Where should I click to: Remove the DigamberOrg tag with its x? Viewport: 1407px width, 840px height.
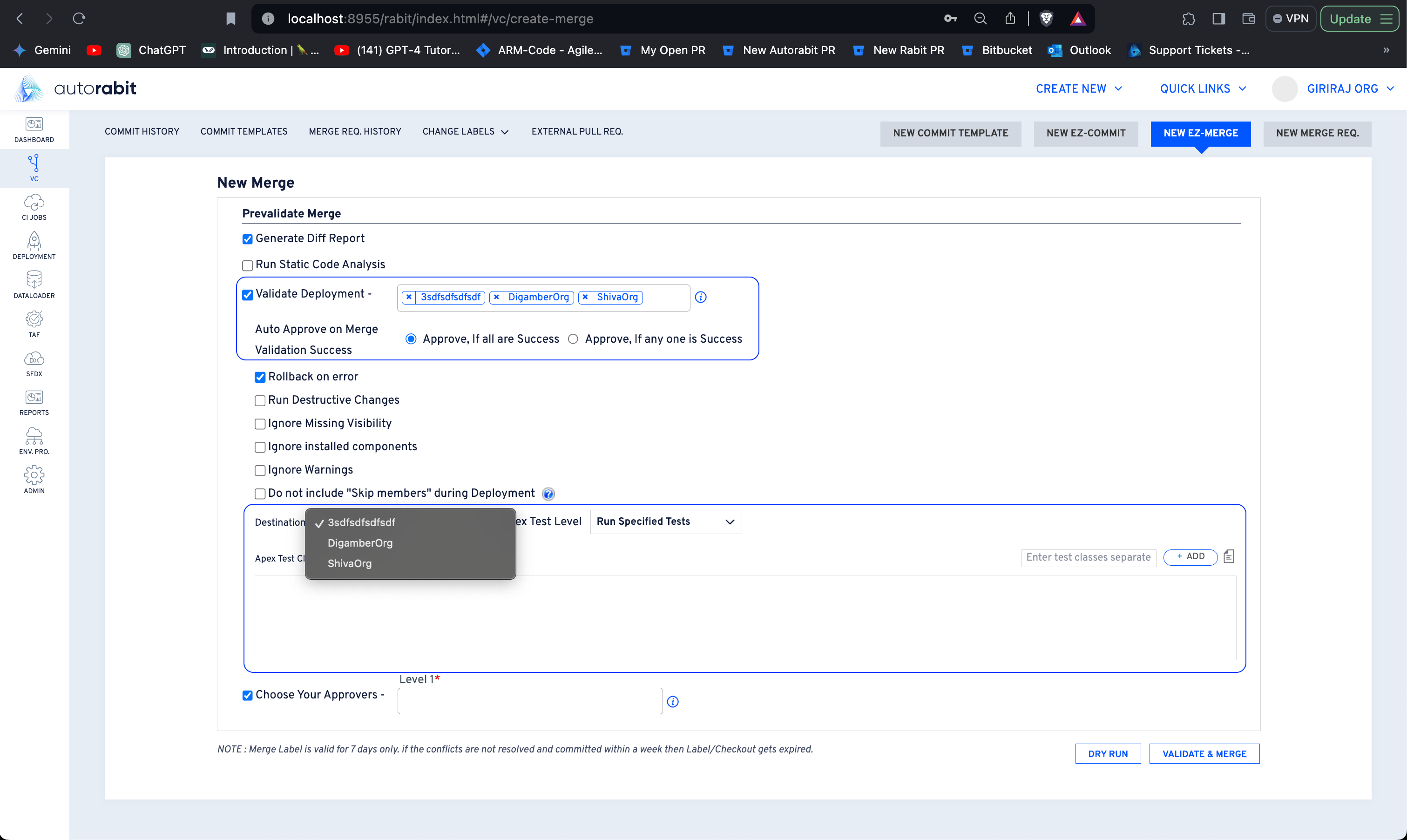[496, 297]
